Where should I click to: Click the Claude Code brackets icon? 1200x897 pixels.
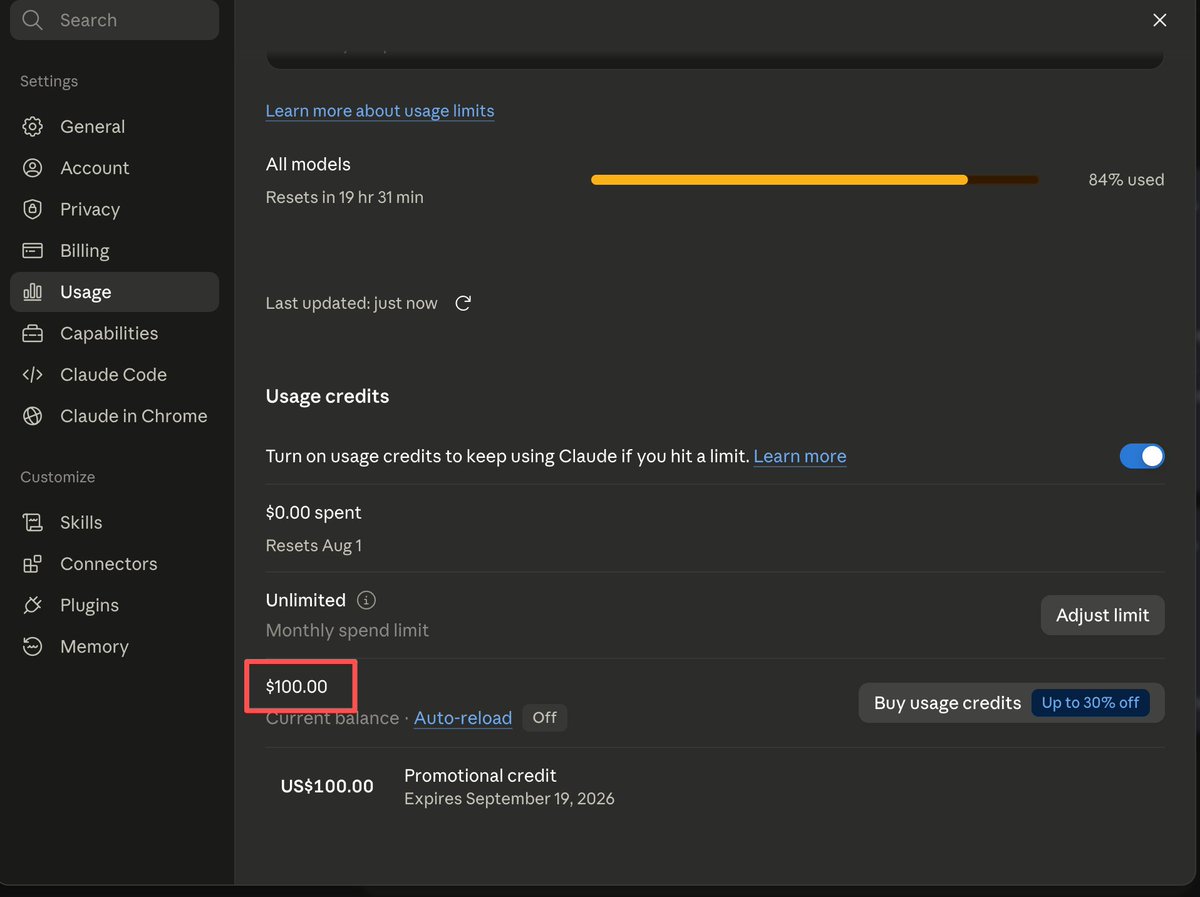[33, 375]
